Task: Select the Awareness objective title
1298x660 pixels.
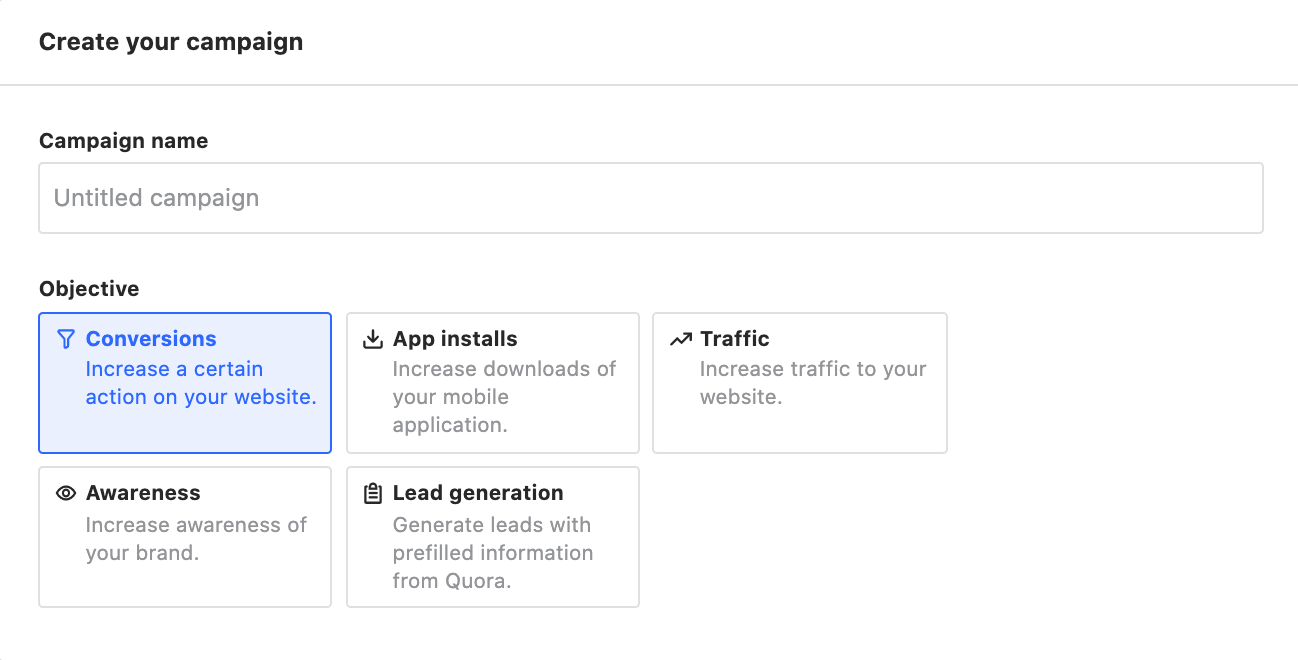Action: point(143,493)
